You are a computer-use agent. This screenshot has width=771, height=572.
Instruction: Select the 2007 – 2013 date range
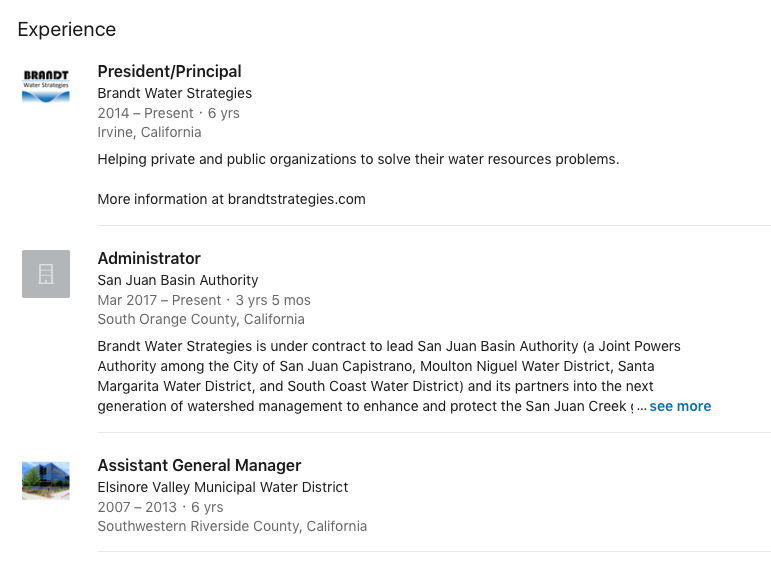click(137, 507)
